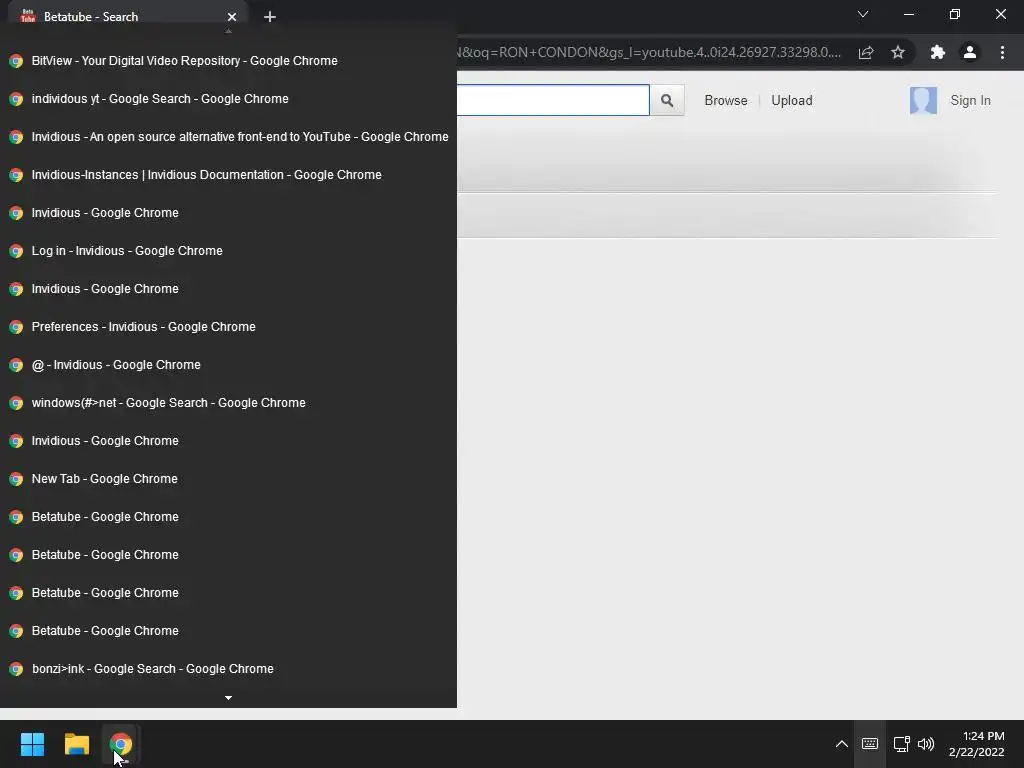Click Chrome icon beside BitView entry

point(16,61)
